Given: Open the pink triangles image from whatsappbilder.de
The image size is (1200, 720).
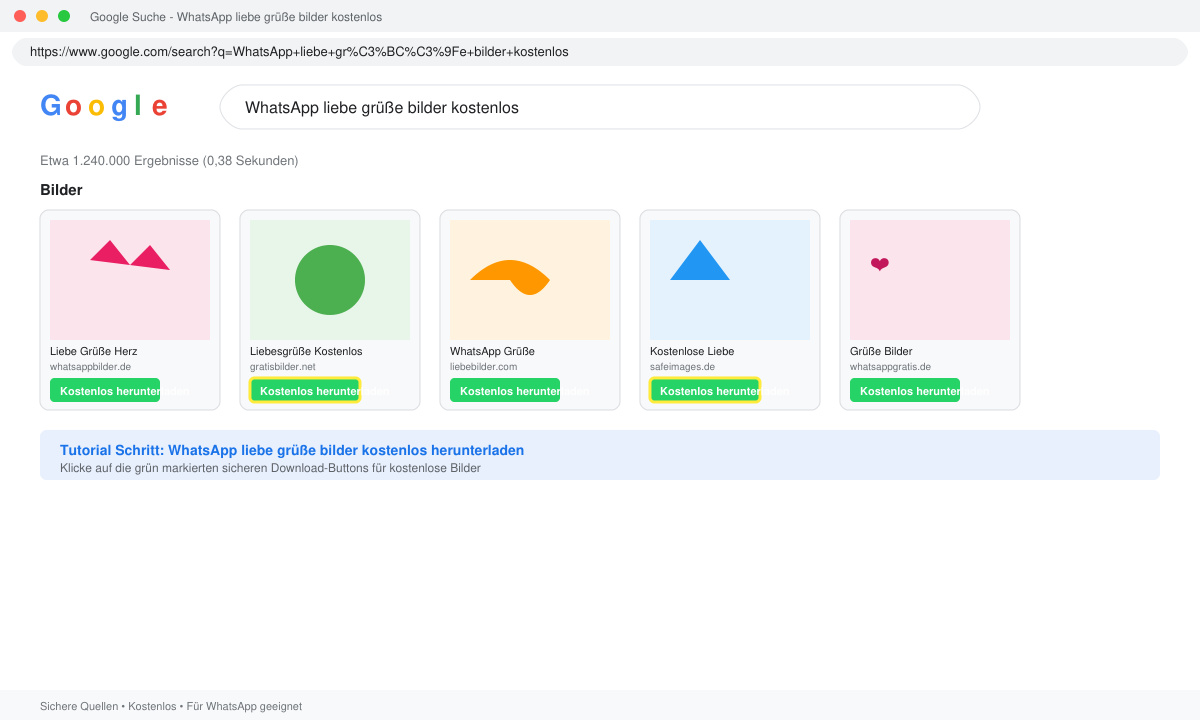Looking at the screenshot, I should (x=130, y=280).
